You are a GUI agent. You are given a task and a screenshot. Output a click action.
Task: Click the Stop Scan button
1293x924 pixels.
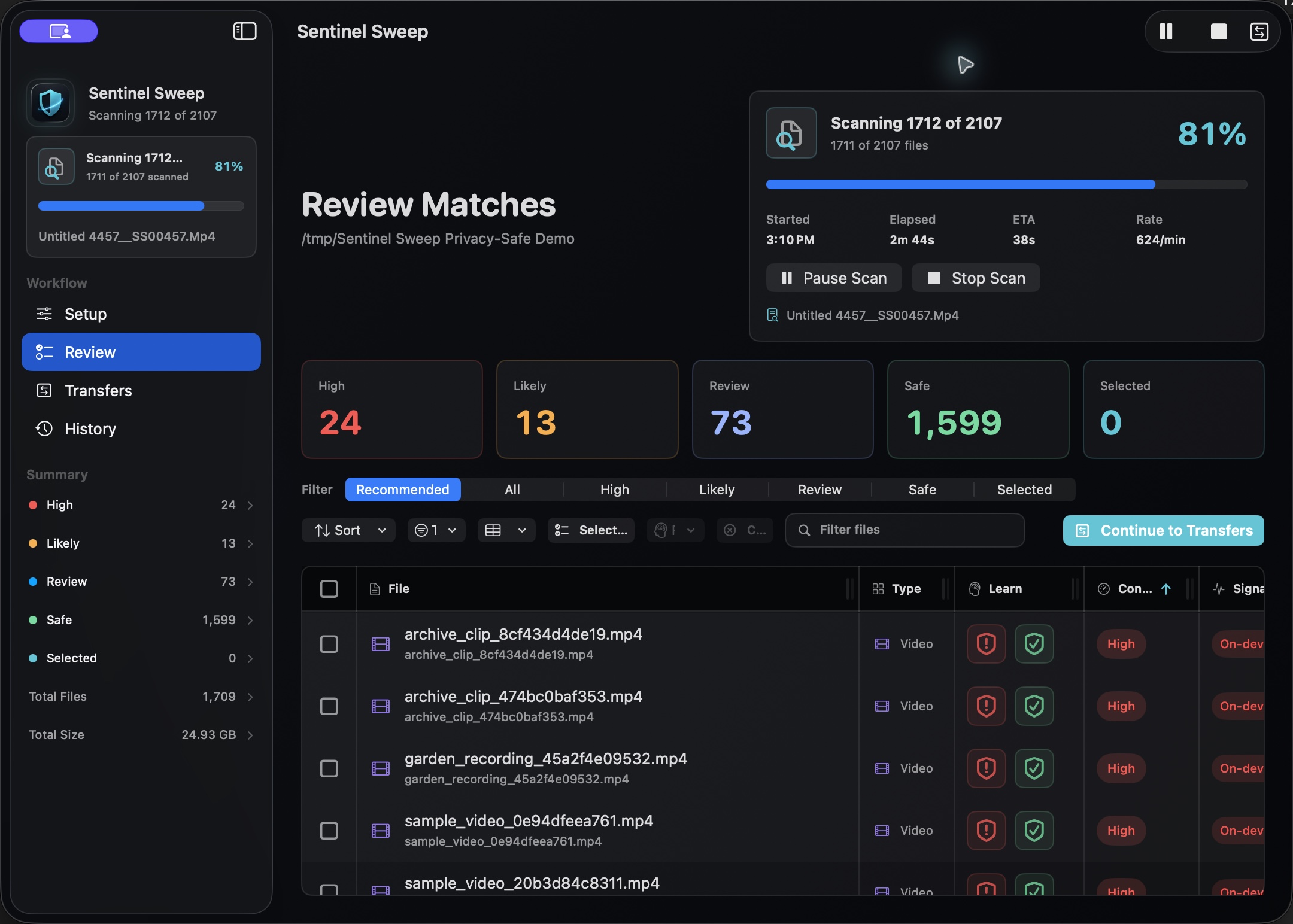coord(976,278)
